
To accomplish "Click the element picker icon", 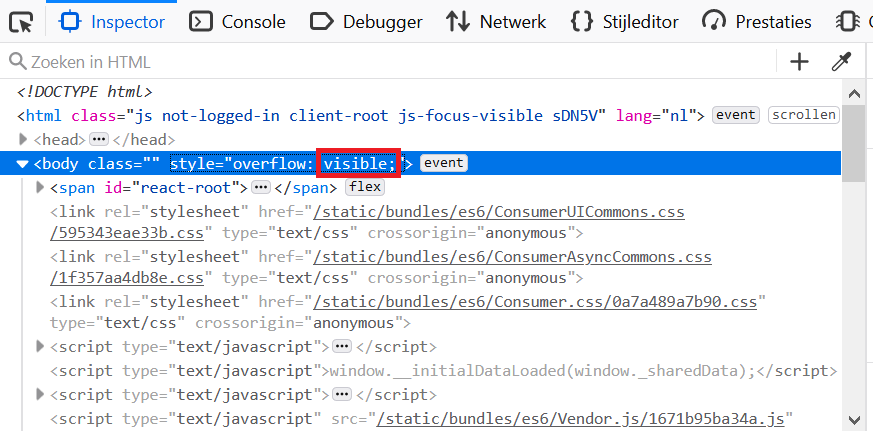I will 22,21.
